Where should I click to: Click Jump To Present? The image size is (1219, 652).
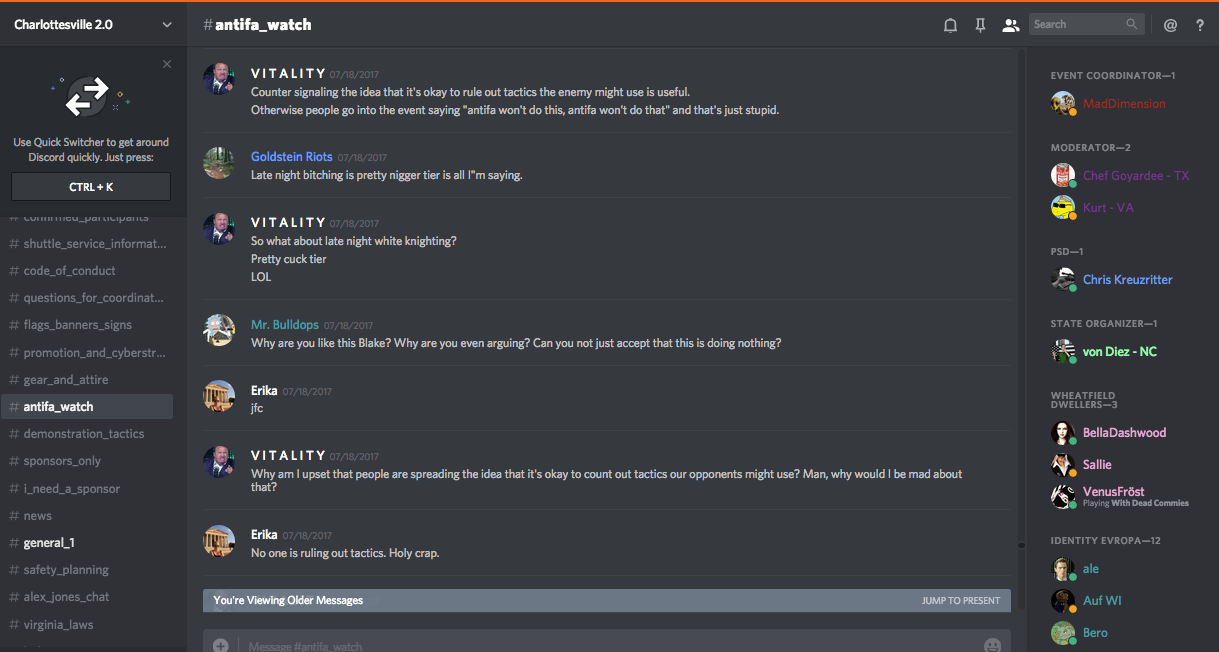point(960,601)
